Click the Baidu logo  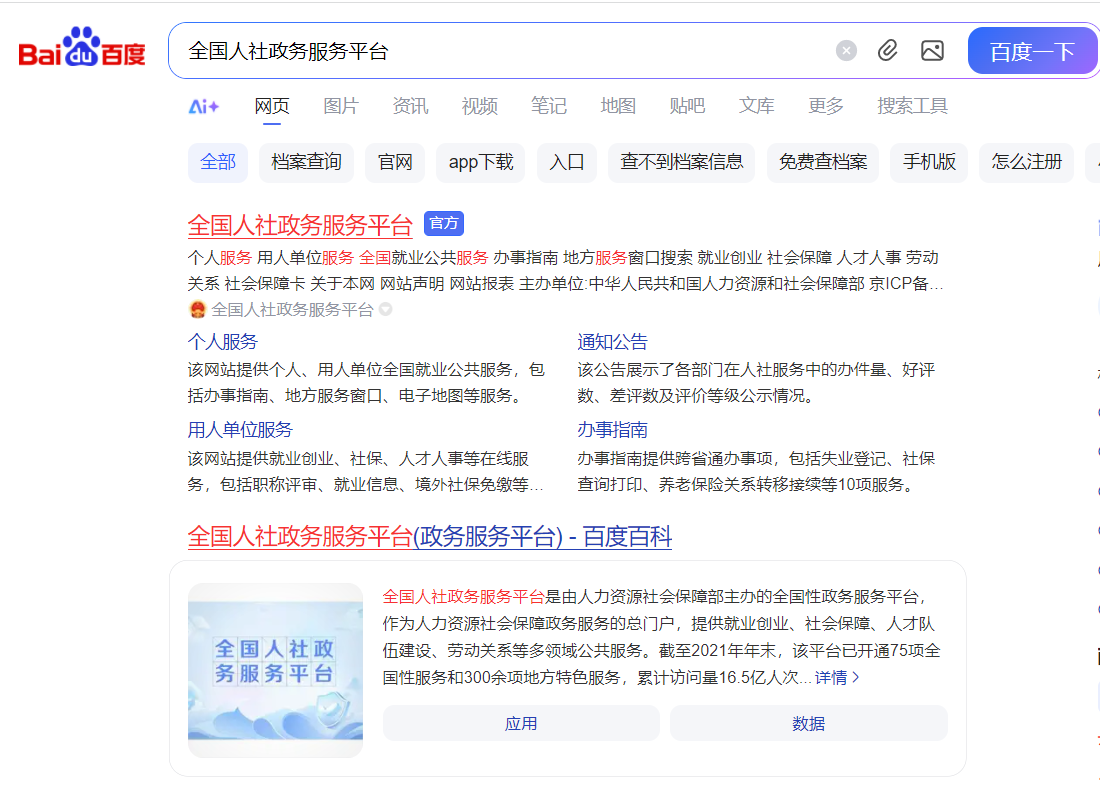coord(82,50)
